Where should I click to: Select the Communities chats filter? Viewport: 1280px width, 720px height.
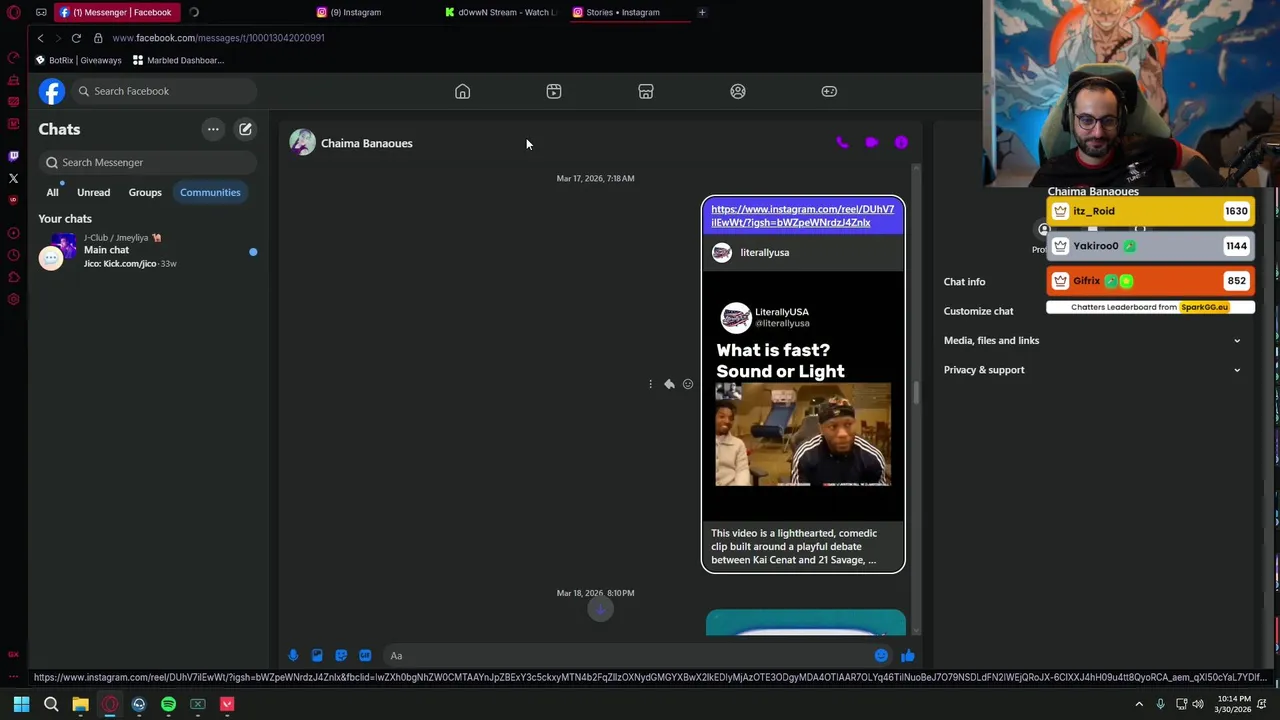tap(210, 192)
